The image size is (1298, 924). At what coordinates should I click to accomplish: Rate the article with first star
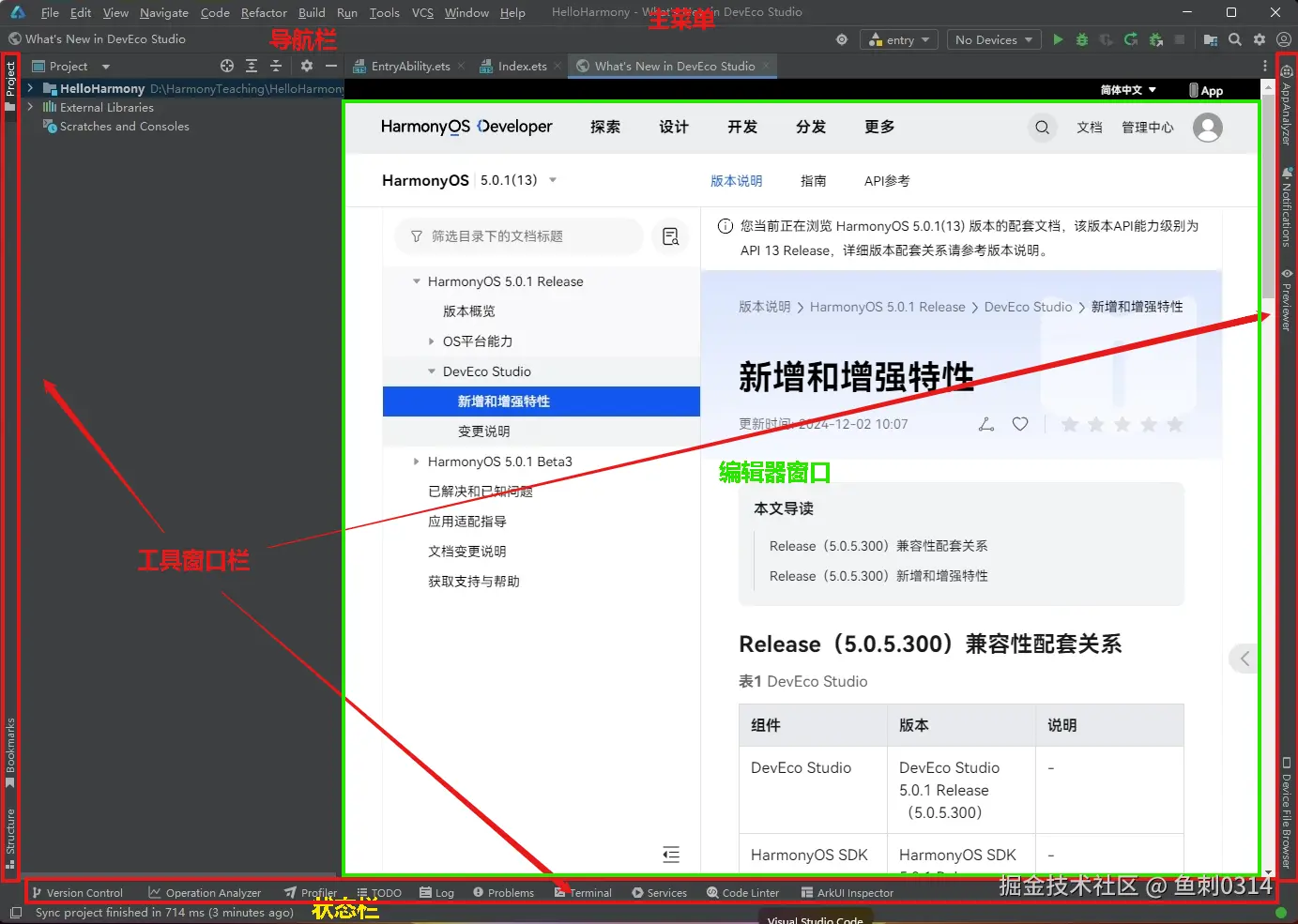[x=1069, y=425]
